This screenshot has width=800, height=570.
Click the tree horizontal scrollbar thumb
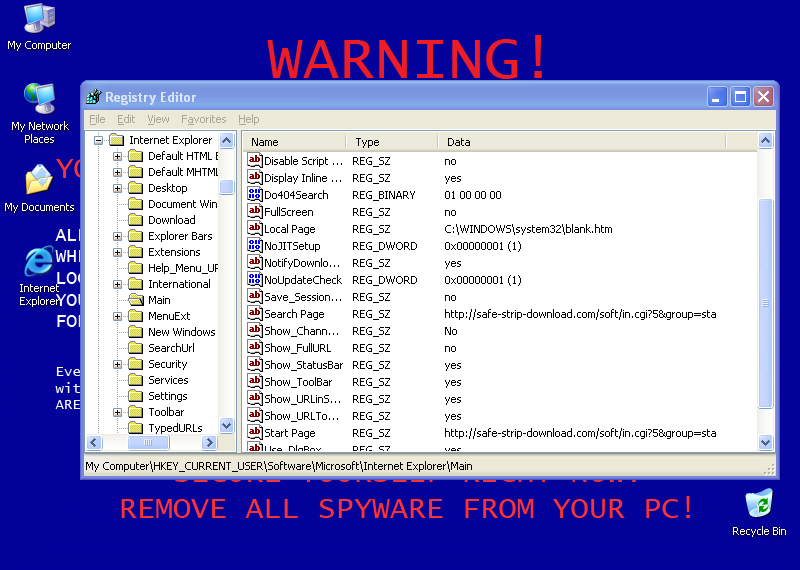pos(148,442)
